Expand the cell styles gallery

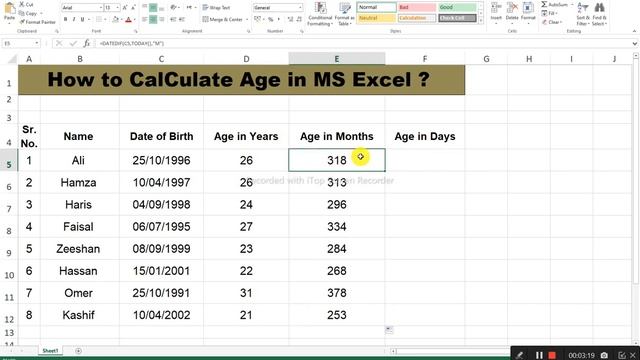tap(480, 20)
